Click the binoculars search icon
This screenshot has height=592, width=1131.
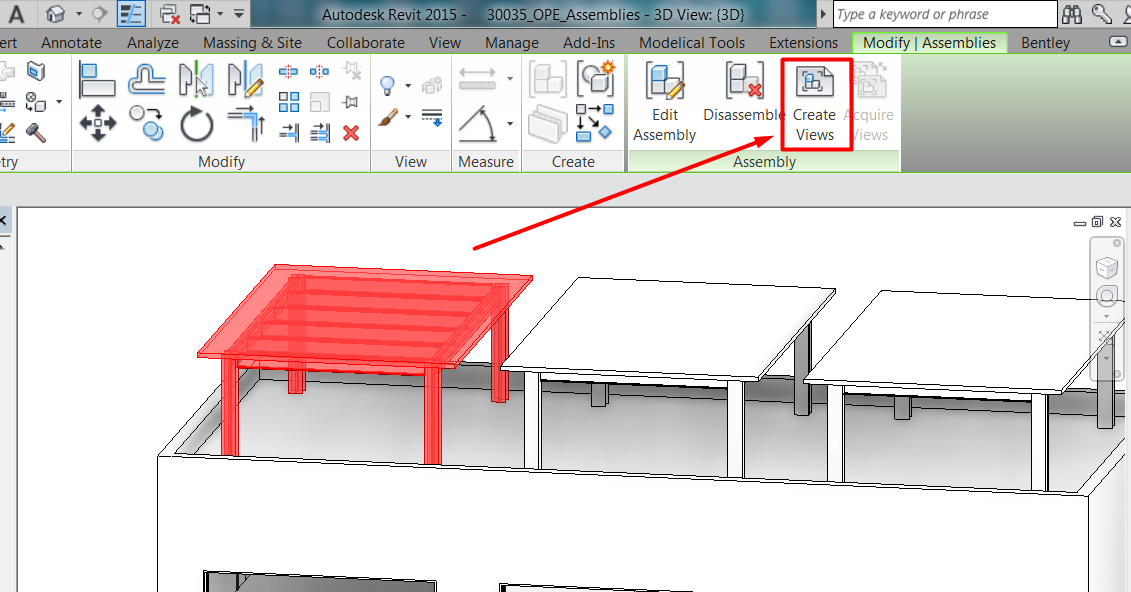tap(1072, 14)
